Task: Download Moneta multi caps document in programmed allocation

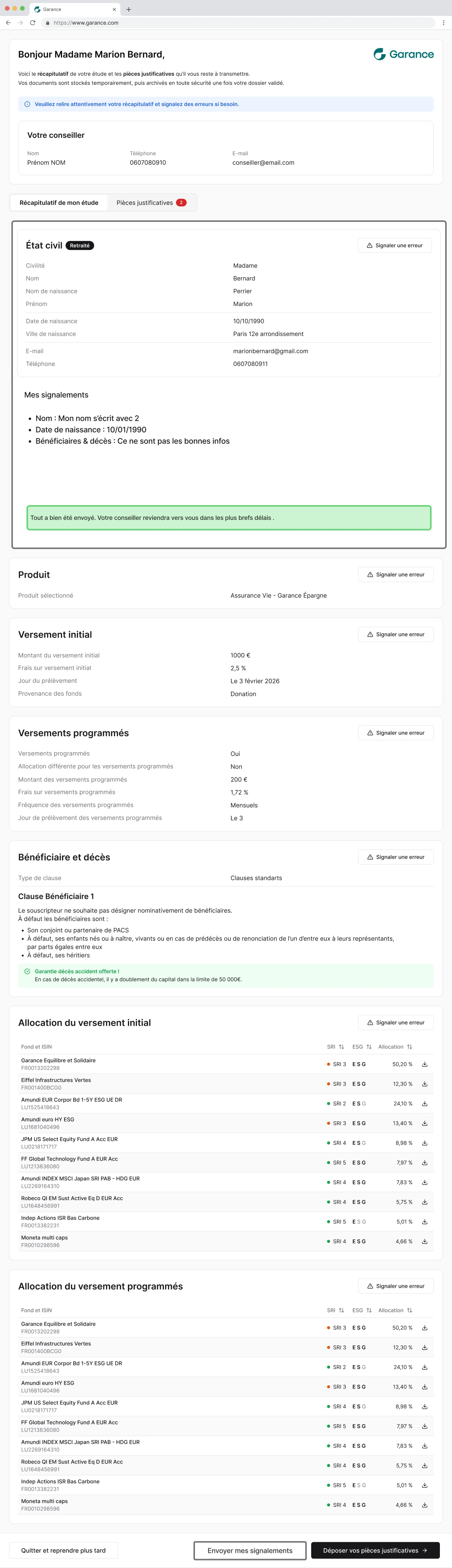Action: (x=425, y=1505)
